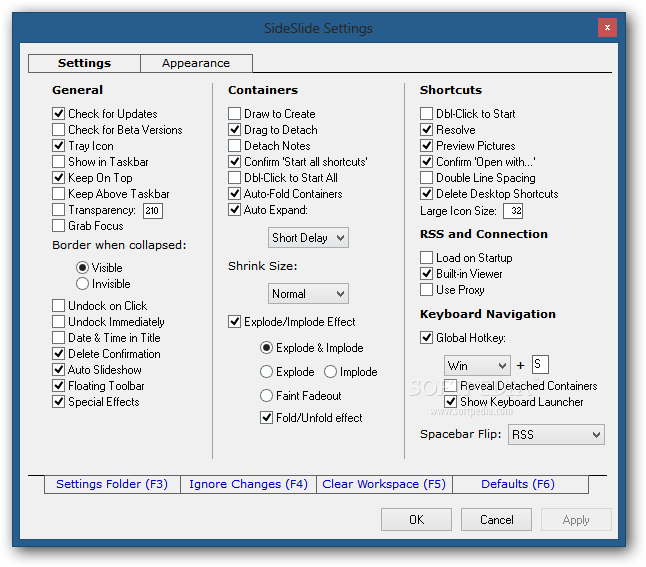The image size is (646, 567).
Task: Toggle Floating Toolbar option
Action: coord(59,386)
